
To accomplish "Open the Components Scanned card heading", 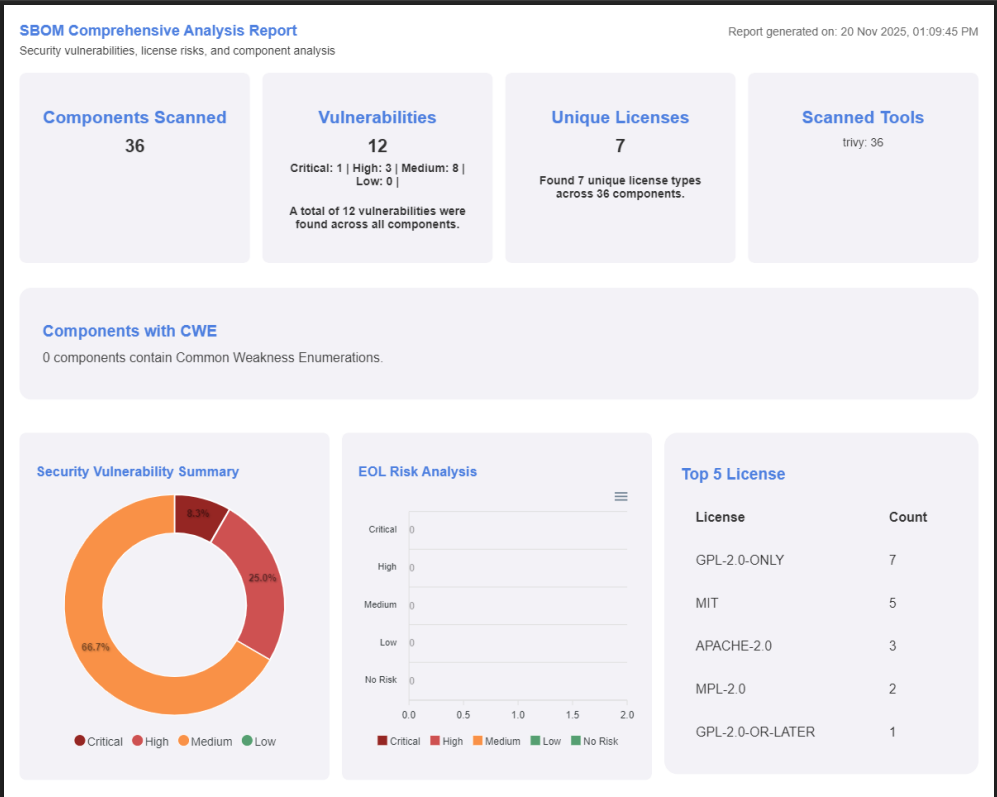I will (134, 117).
